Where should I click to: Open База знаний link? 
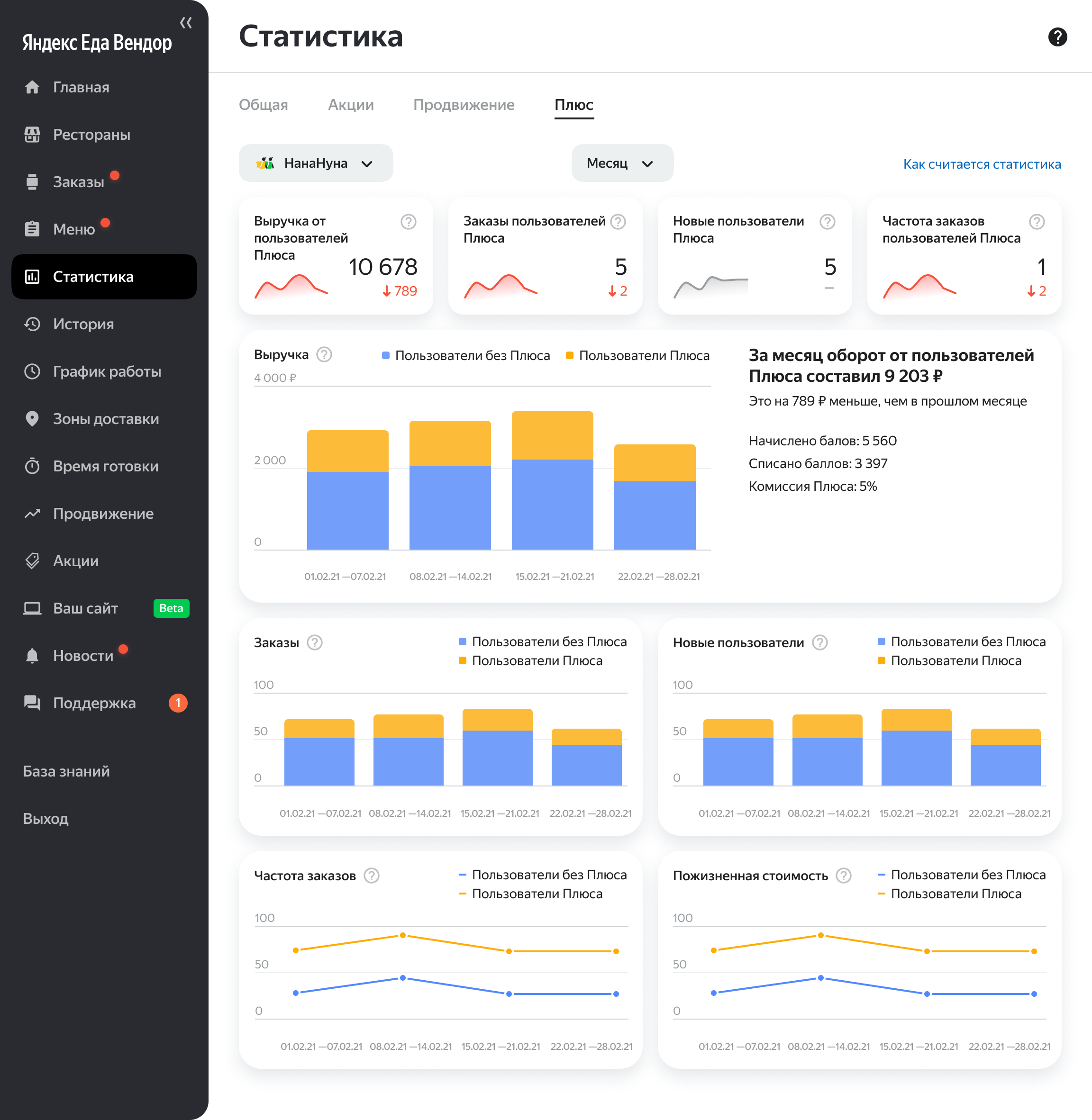point(66,771)
